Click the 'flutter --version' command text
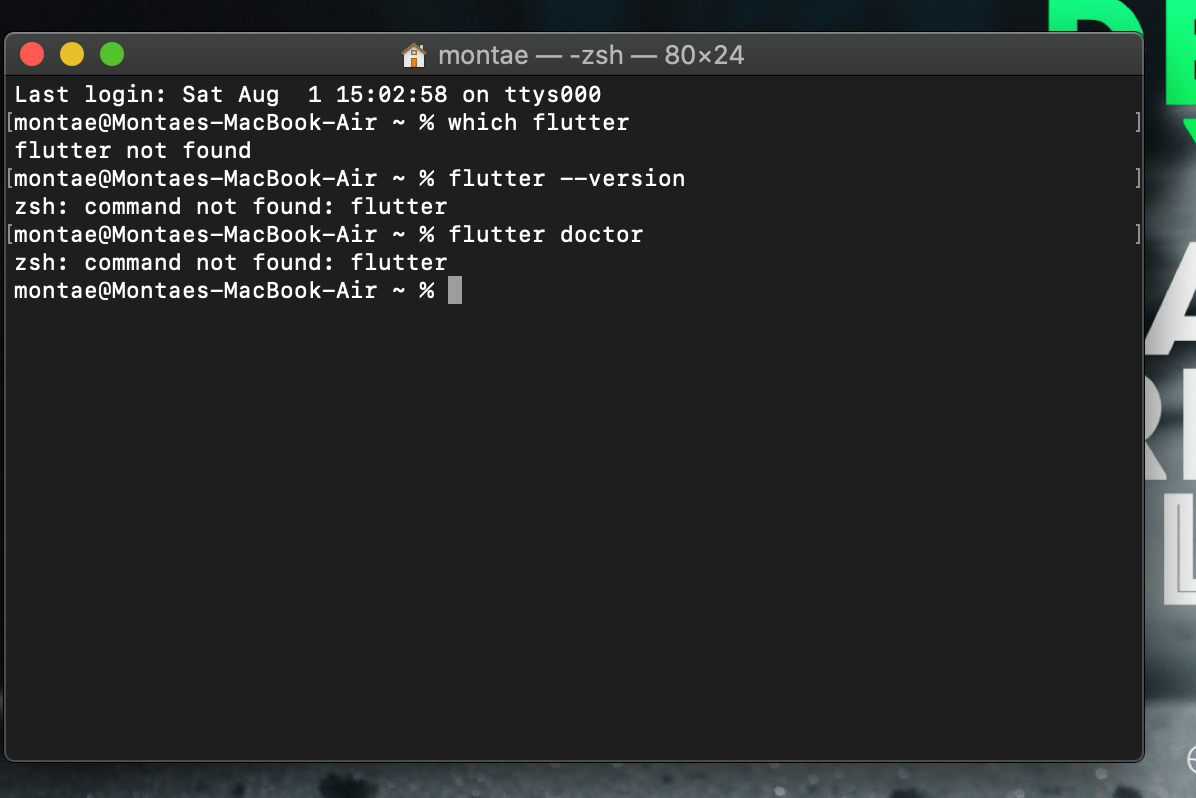The image size is (1196, 798). pyautogui.click(x=567, y=178)
